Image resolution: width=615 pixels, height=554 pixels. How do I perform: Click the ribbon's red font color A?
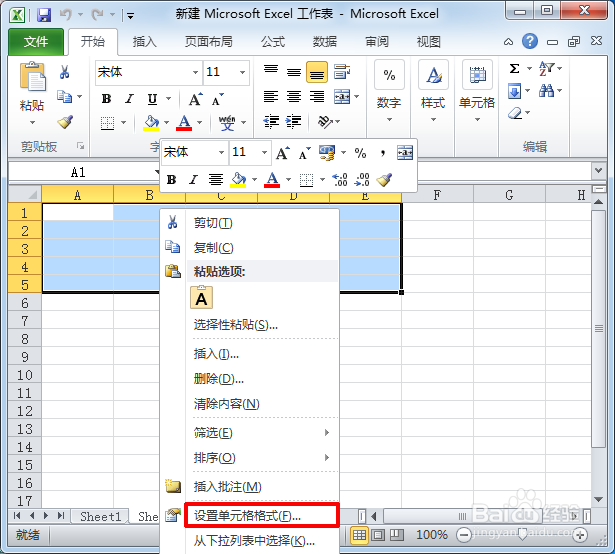point(184,123)
